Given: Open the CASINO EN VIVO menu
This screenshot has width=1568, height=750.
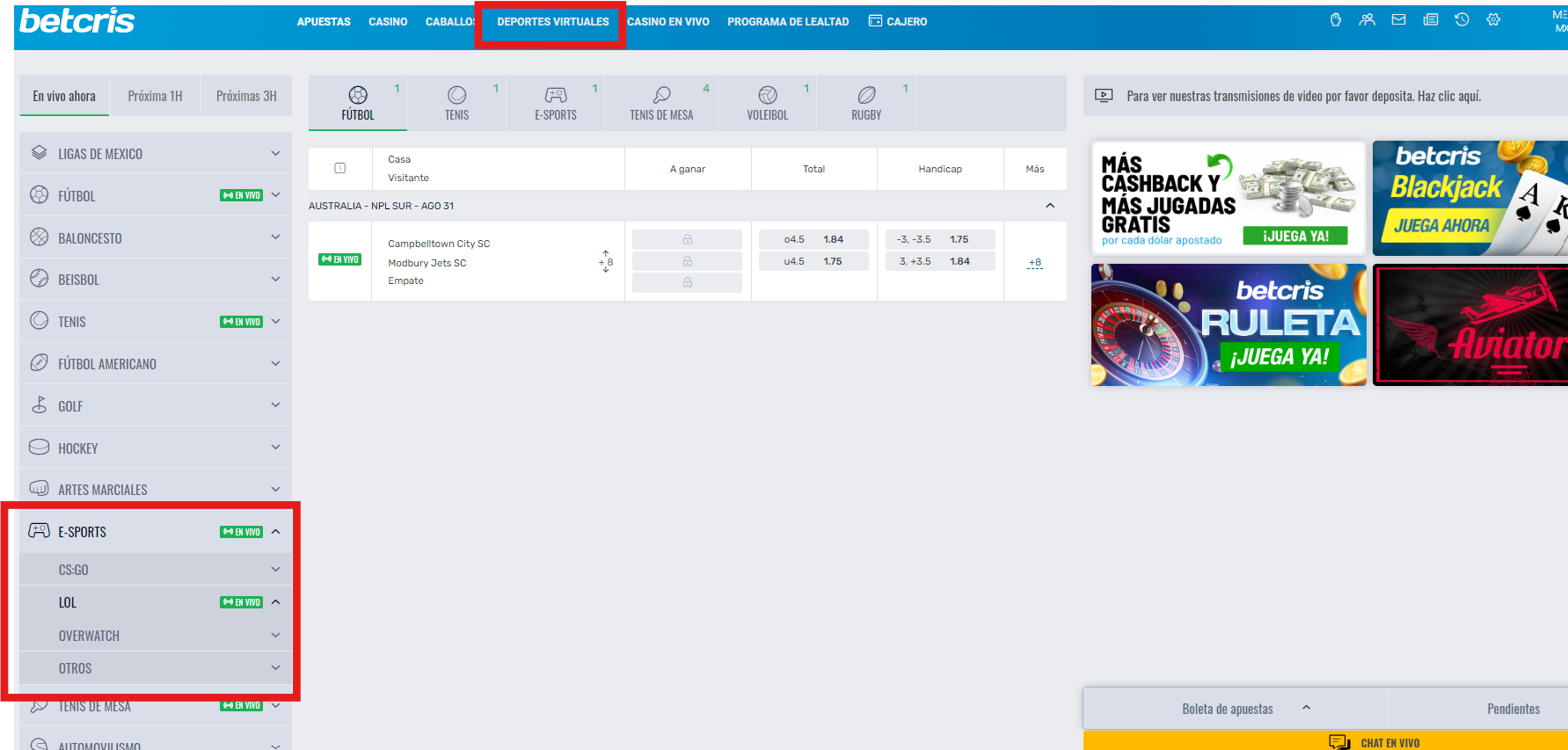Looking at the screenshot, I should click(668, 22).
